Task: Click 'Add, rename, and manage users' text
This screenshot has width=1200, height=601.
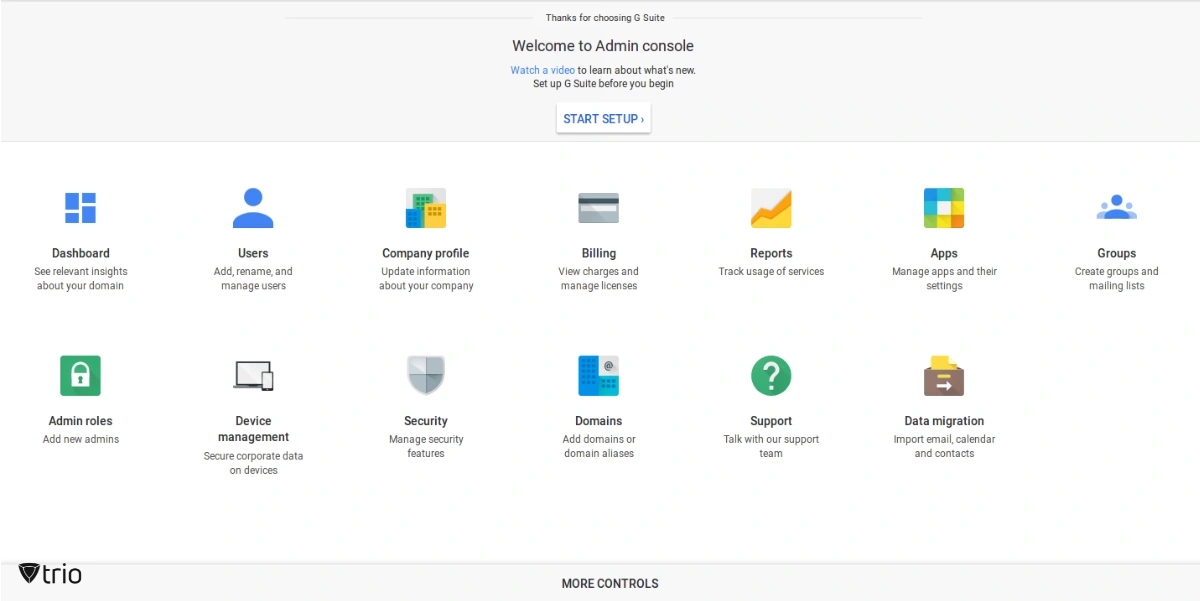Action: click(x=253, y=279)
